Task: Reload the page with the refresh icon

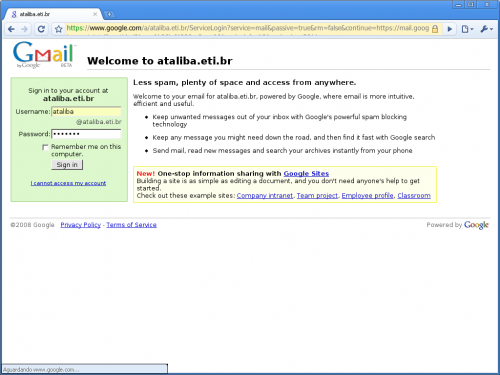Action: [41, 29]
